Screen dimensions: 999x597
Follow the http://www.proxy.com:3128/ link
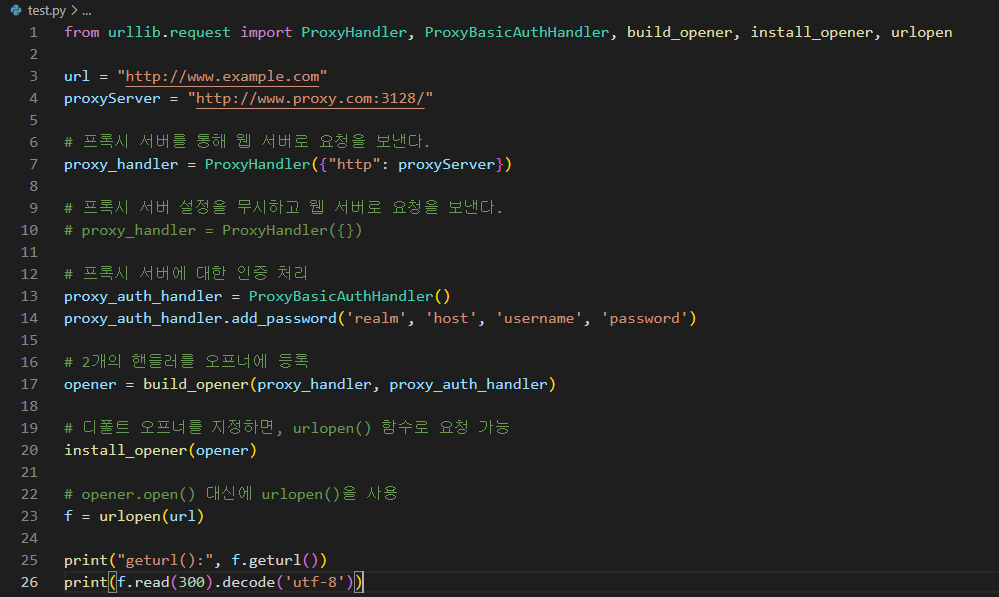[310, 99]
